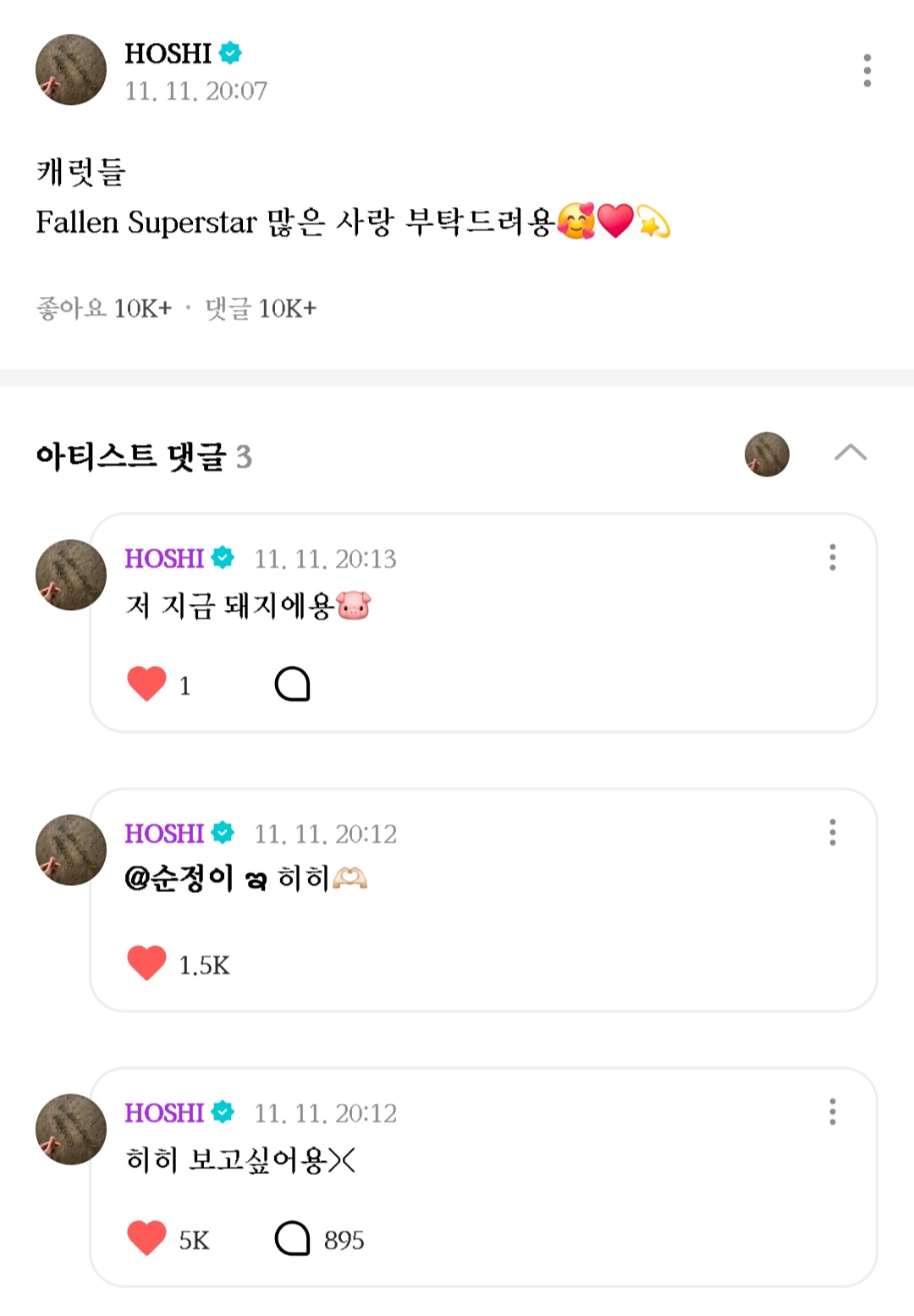Open options for the @순정이 comment
The height and width of the screenshot is (1316, 914).
point(833,832)
